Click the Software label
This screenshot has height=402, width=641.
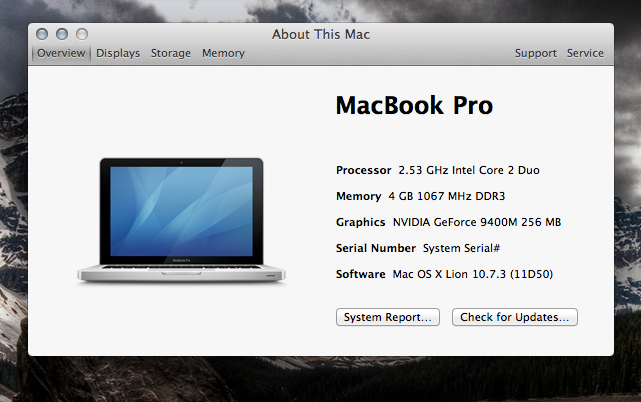coord(361,274)
